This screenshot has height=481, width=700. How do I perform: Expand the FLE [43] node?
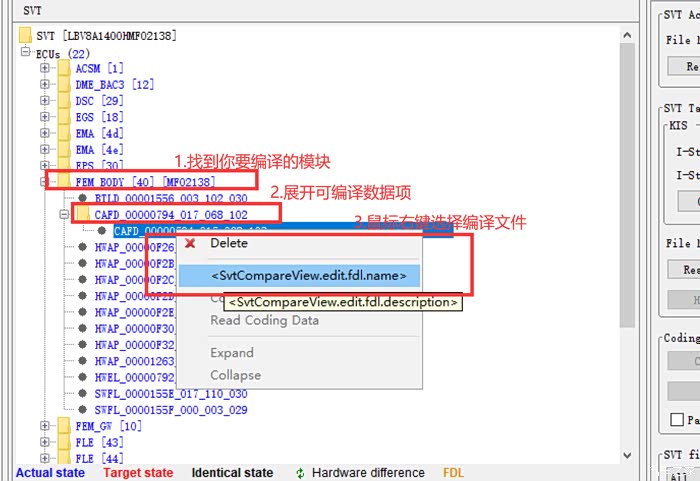click(45, 442)
